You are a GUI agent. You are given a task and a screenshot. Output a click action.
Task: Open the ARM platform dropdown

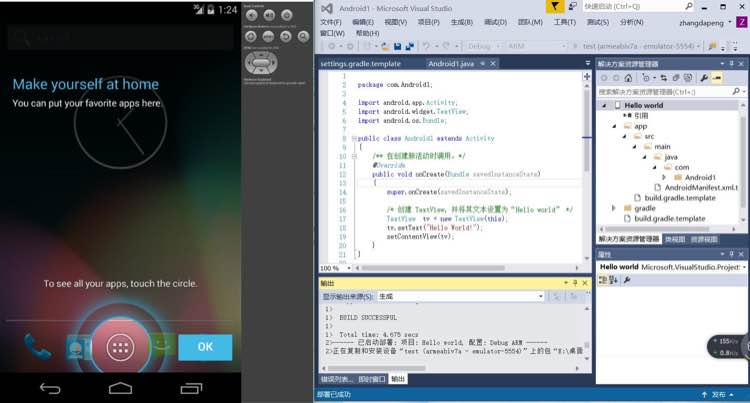[536, 46]
